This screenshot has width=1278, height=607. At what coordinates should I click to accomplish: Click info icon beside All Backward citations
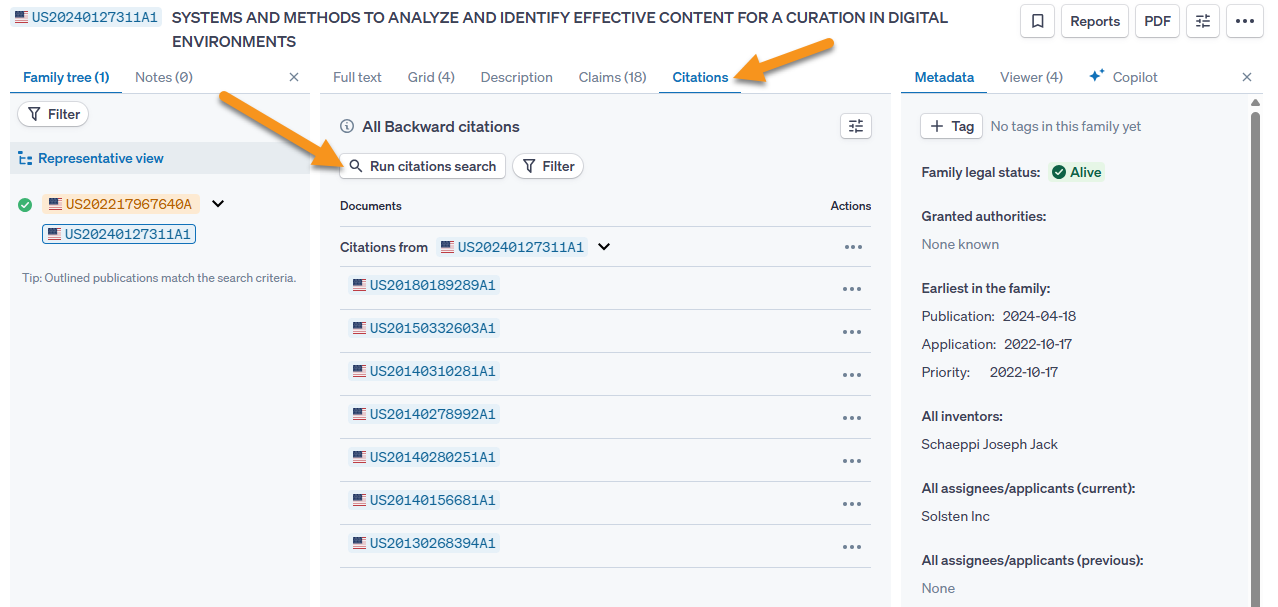[347, 127]
